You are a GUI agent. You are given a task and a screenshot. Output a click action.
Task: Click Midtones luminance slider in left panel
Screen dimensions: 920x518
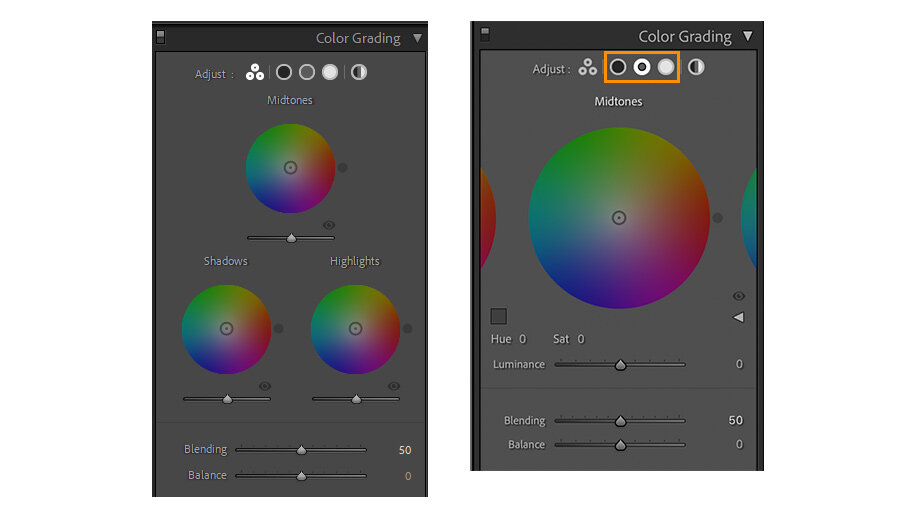[x=291, y=238]
